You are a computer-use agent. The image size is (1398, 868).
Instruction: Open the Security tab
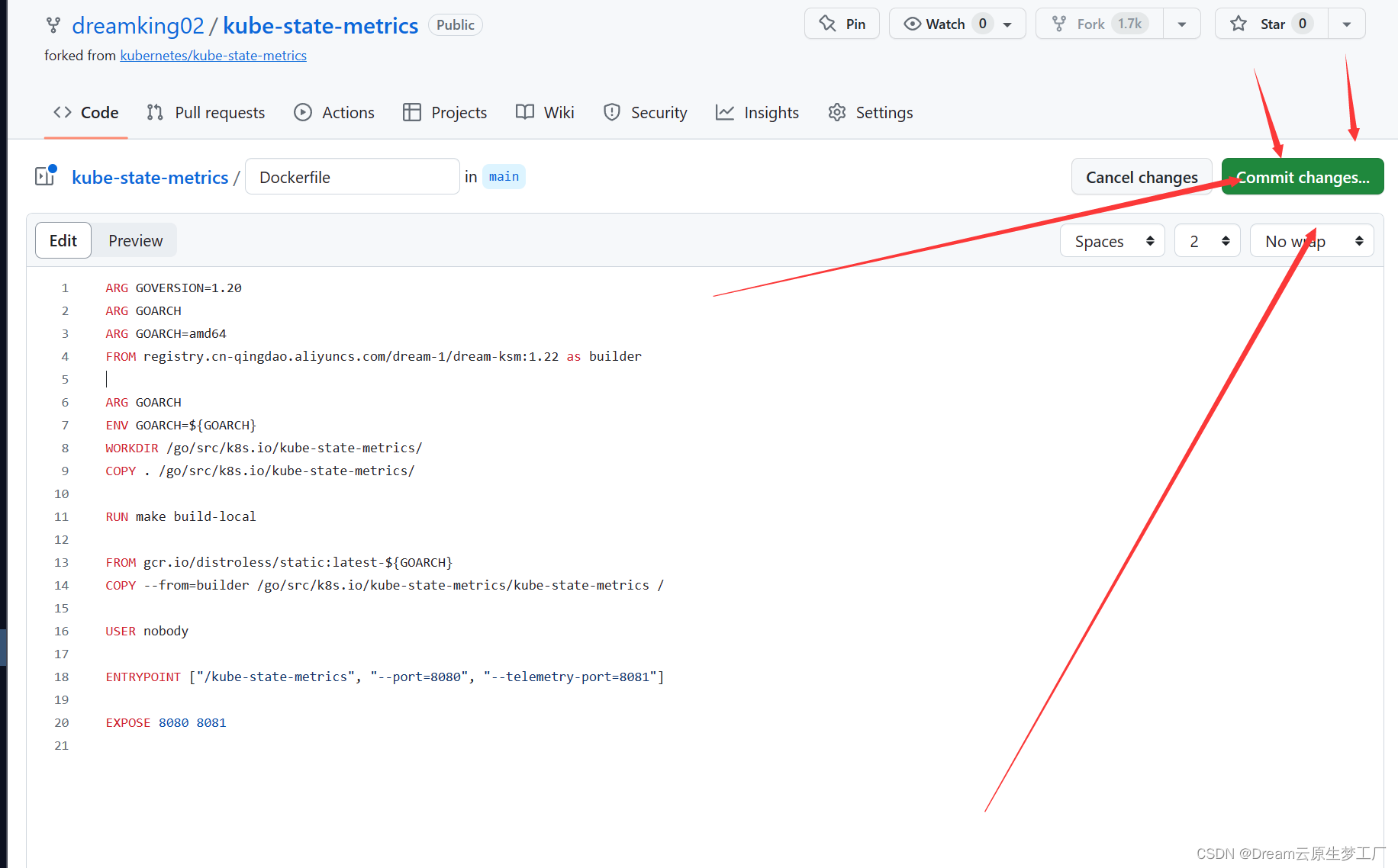coord(646,112)
